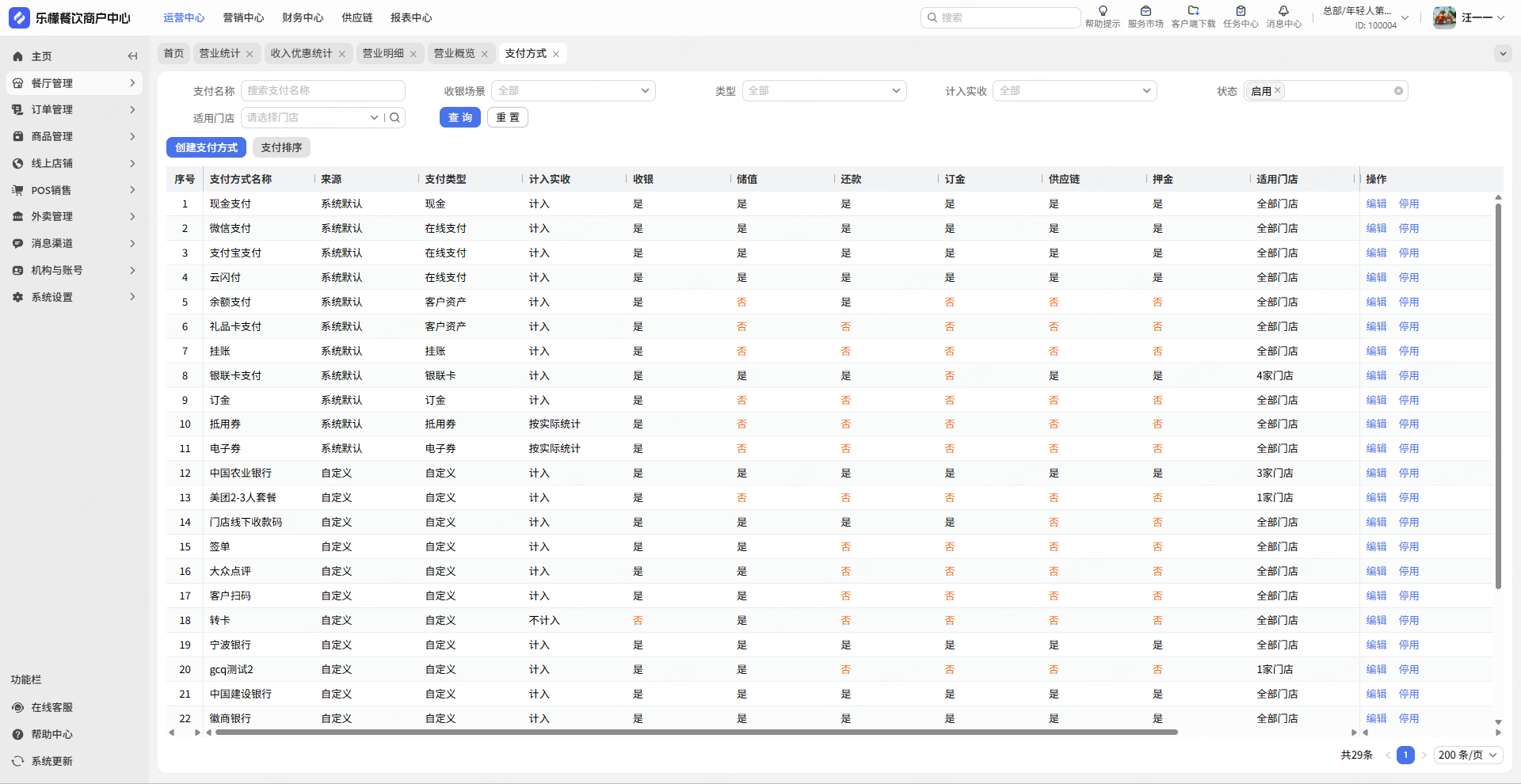Remove the 启用 status tag
The image size is (1521, 784).
[x=1277, y=90]
